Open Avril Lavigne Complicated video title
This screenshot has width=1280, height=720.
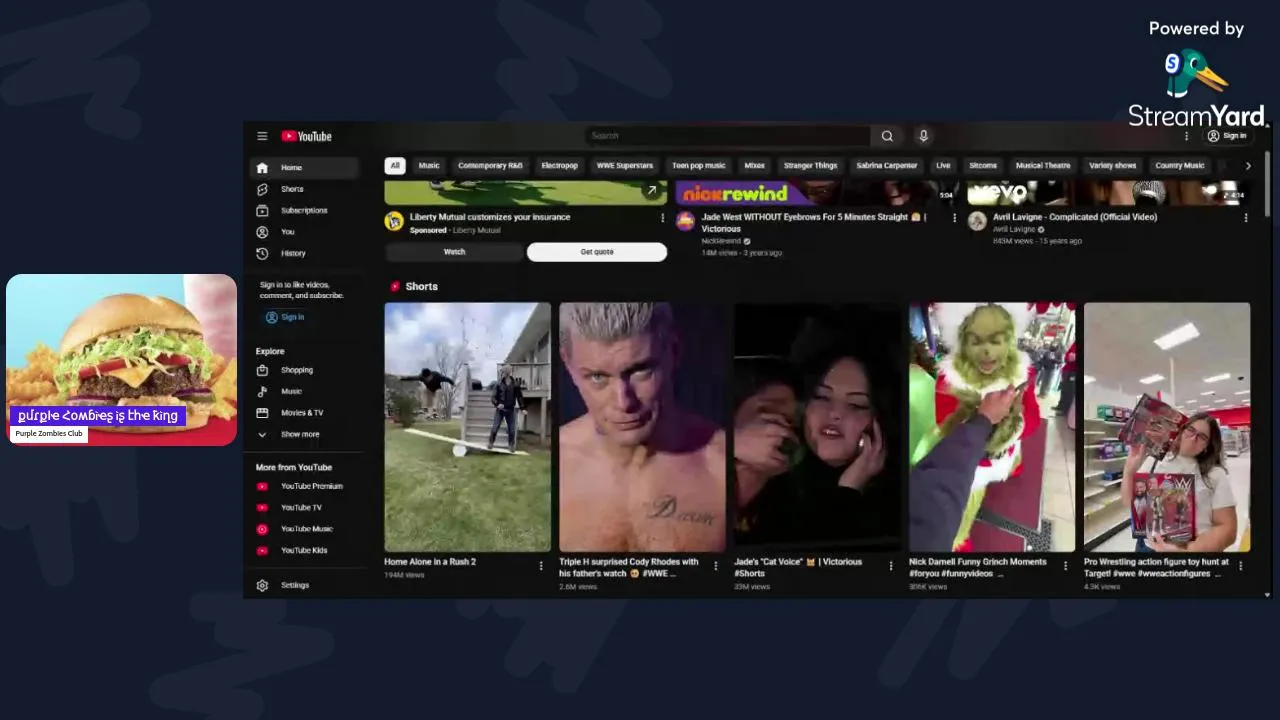point(1075,217)
